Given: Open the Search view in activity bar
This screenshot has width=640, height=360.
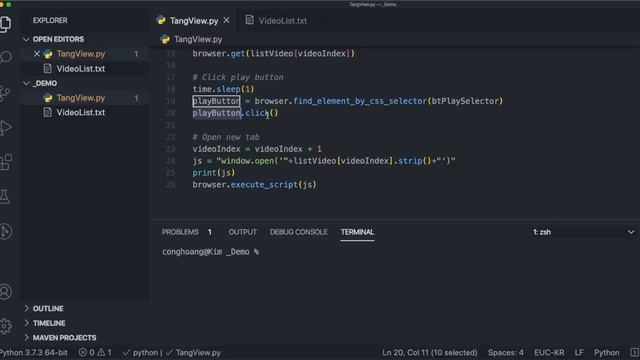Looking at the screenshot, I should click(6, 56).
